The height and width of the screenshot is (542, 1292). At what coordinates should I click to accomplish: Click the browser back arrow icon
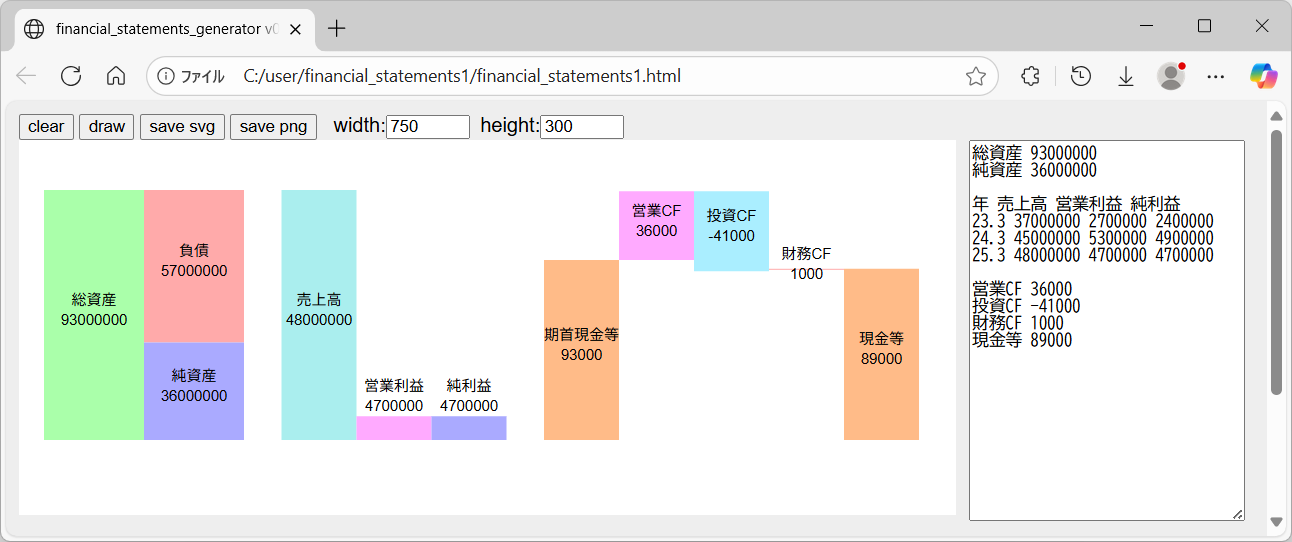(x=26, y=76)
